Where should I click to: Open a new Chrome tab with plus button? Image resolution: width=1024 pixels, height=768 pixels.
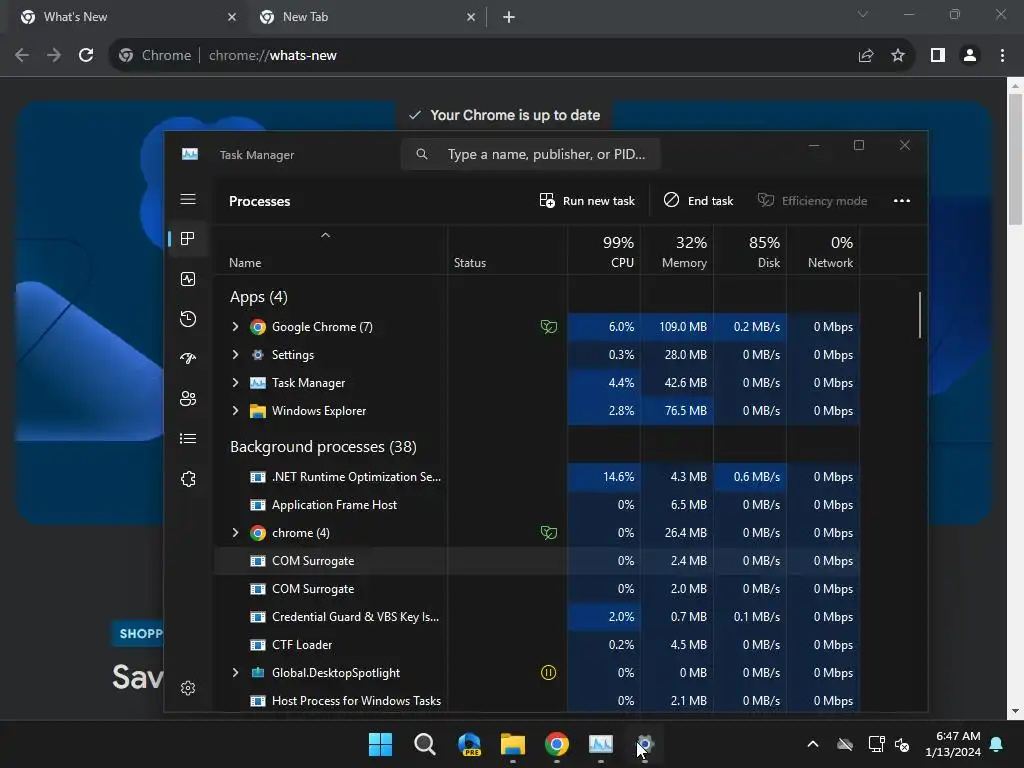[509, 17]
